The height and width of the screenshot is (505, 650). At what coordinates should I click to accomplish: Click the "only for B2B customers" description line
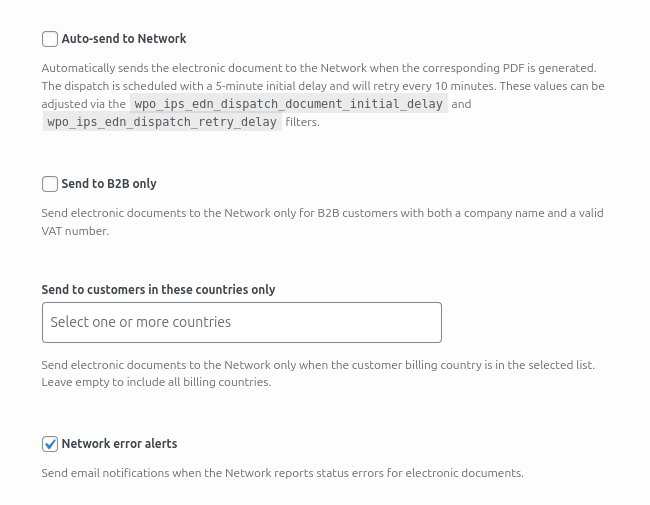point(322,213)
